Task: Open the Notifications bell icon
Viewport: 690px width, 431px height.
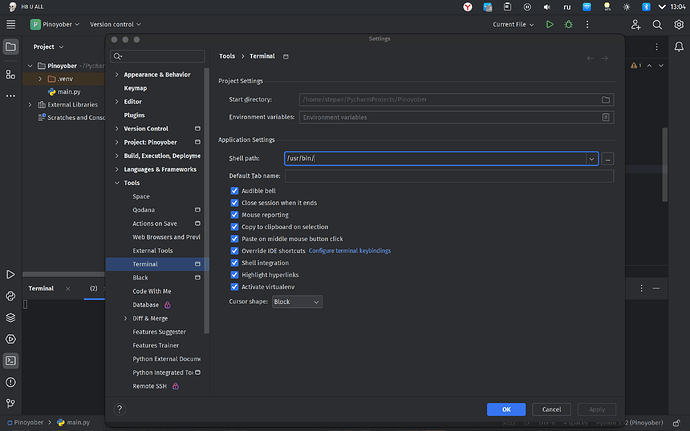Action: [x=679, y=46]
